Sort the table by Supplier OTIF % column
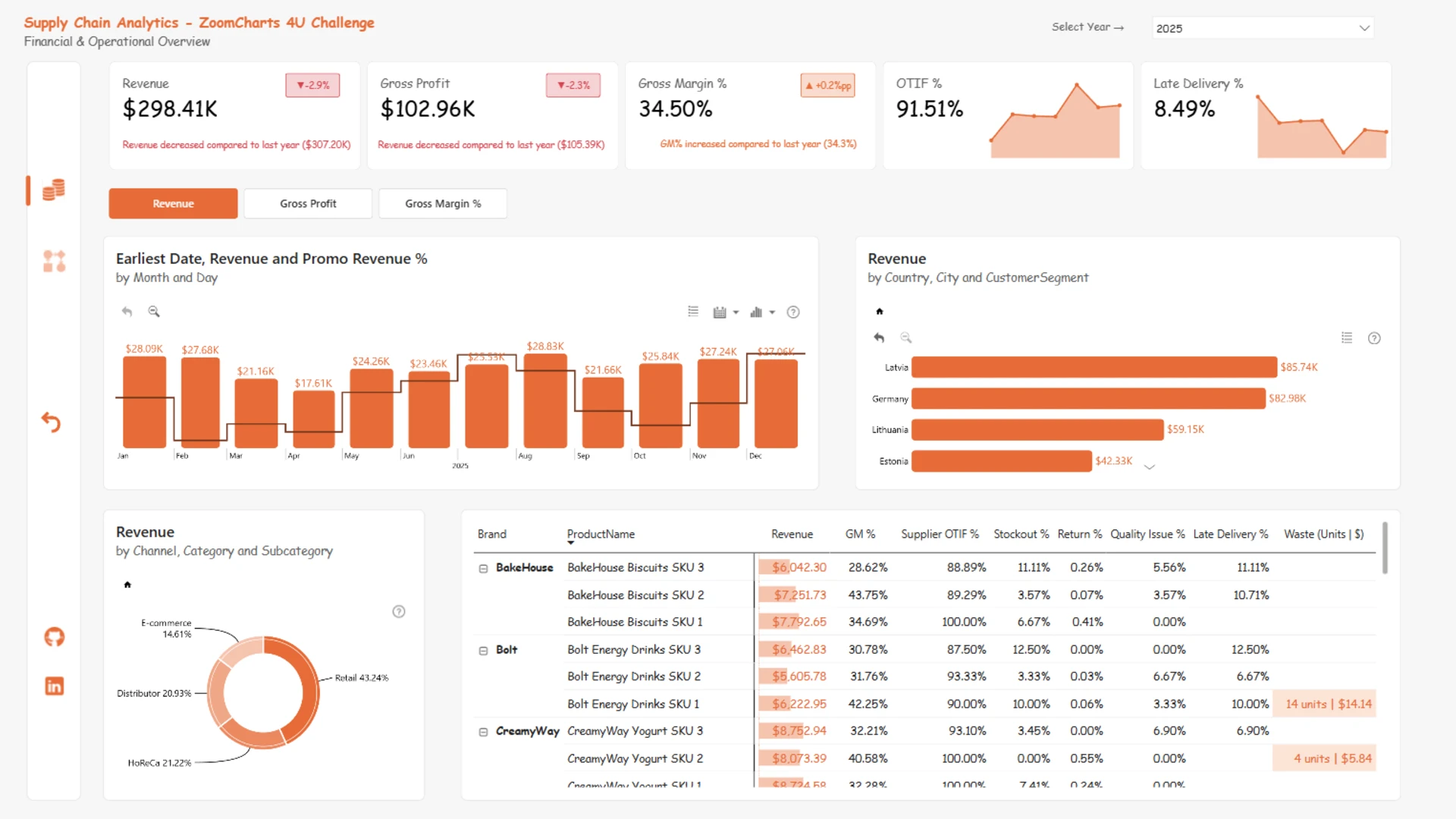This screenshot has height=819, width=1456. click(x=940, y=535)
